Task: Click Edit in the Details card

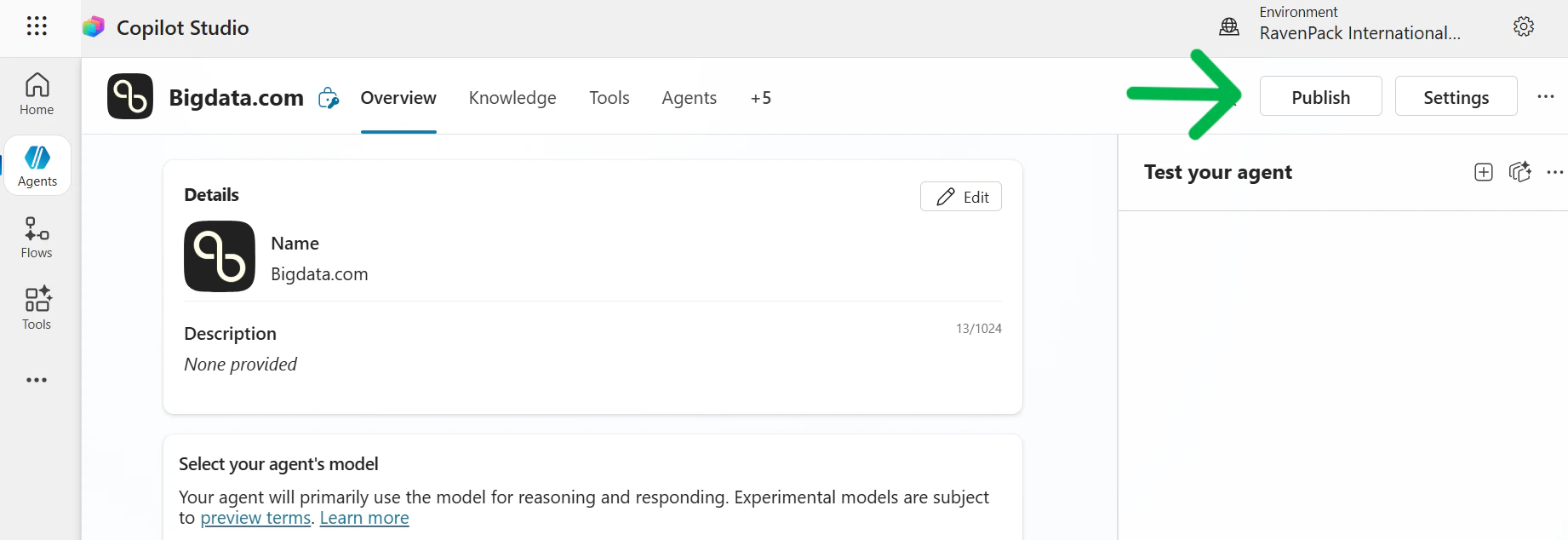Action: point(961,197)
